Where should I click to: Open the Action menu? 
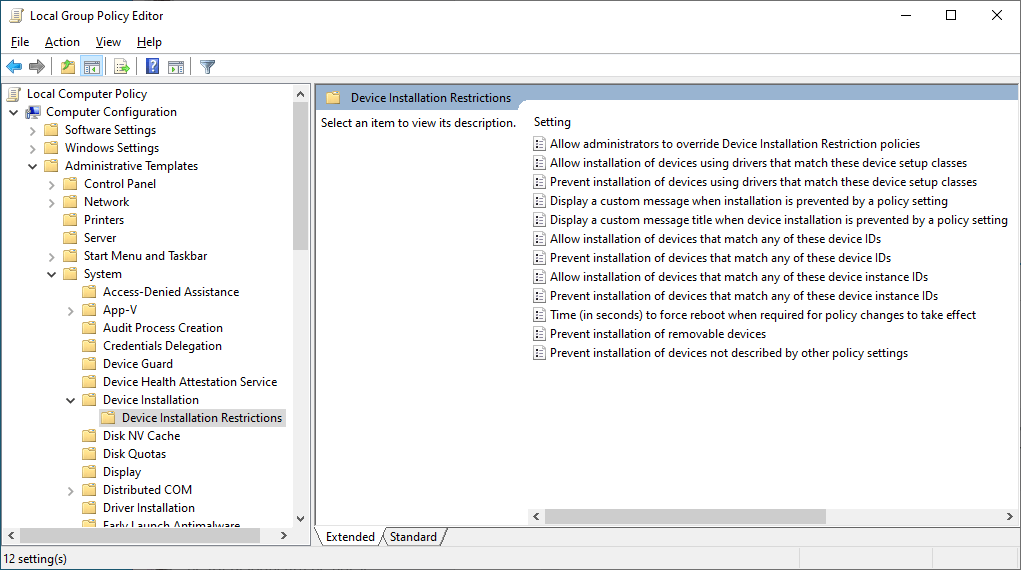pos(62,42)
